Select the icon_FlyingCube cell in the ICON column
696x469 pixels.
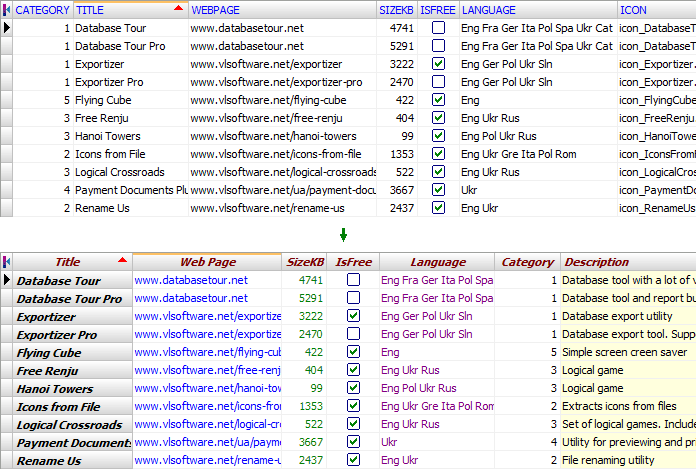(x=656, y=100)
